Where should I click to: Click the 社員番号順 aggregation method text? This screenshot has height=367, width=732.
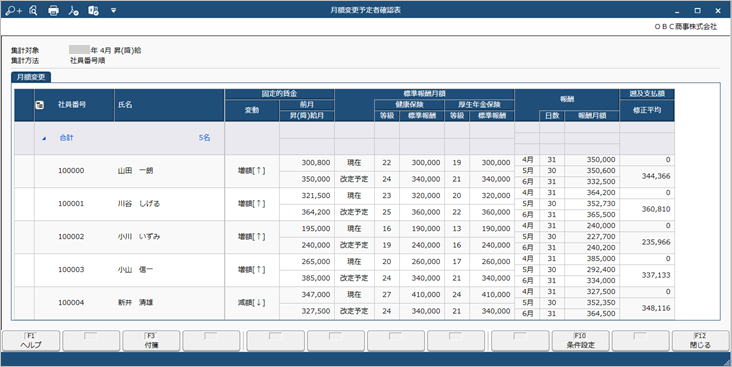(x=87, y=61)
